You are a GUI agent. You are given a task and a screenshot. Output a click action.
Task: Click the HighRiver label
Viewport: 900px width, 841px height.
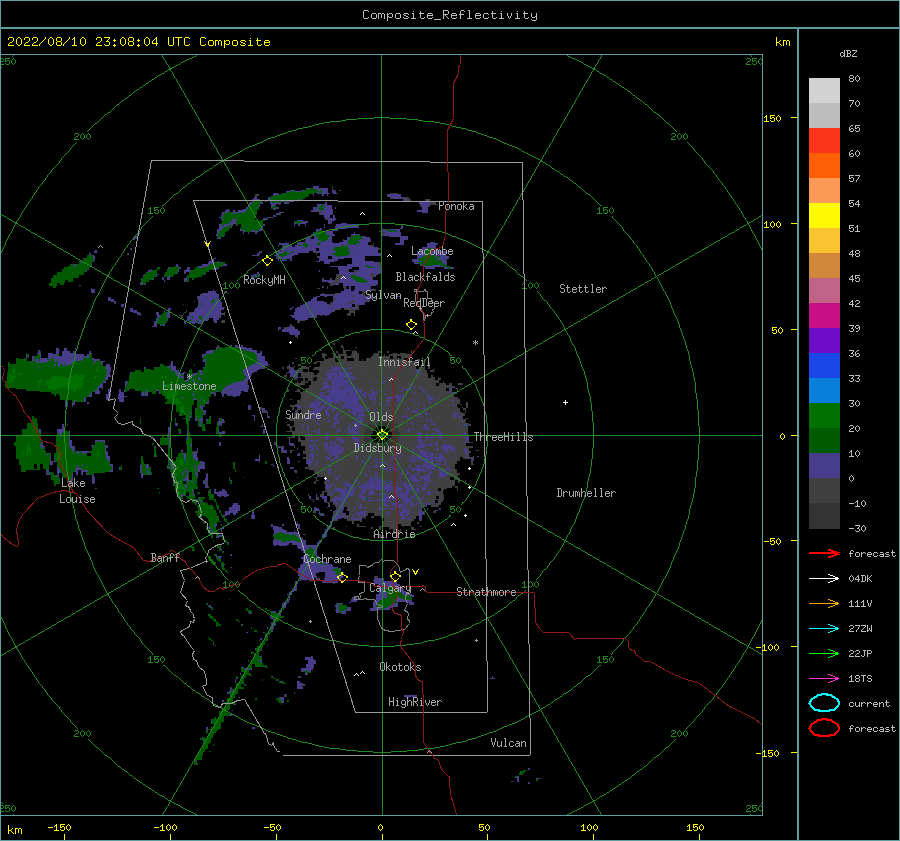[x=415, y=702]
